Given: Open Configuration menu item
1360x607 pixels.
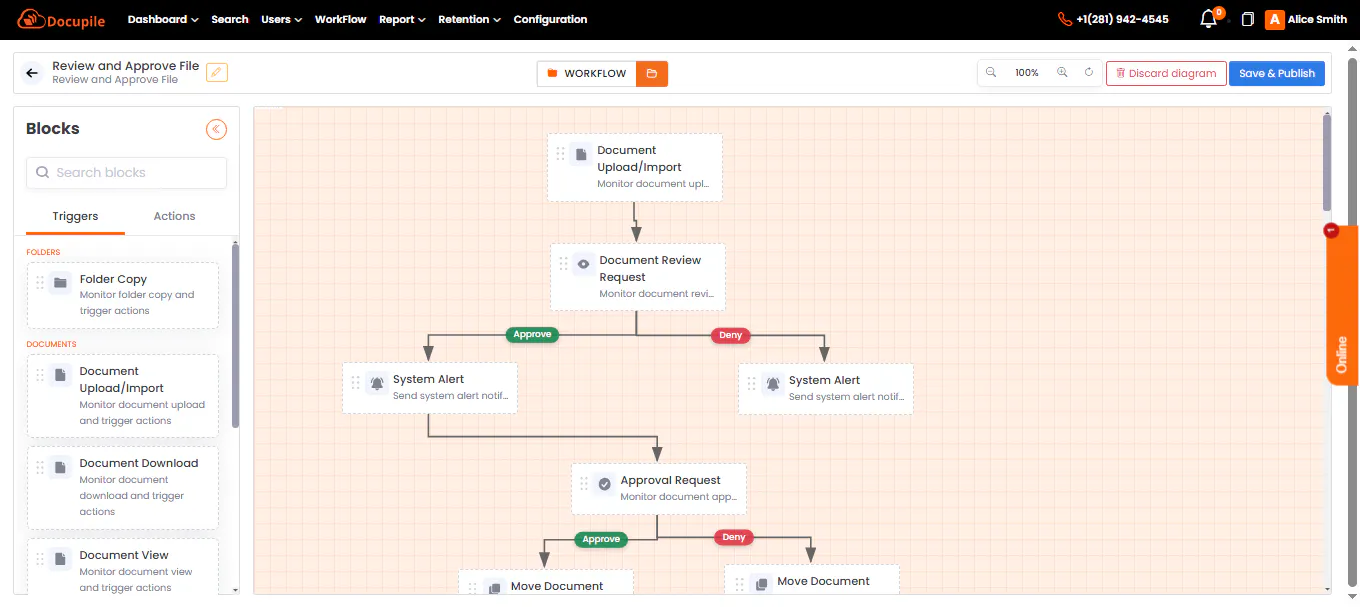Looking at the screenshot, I should 550,19.
